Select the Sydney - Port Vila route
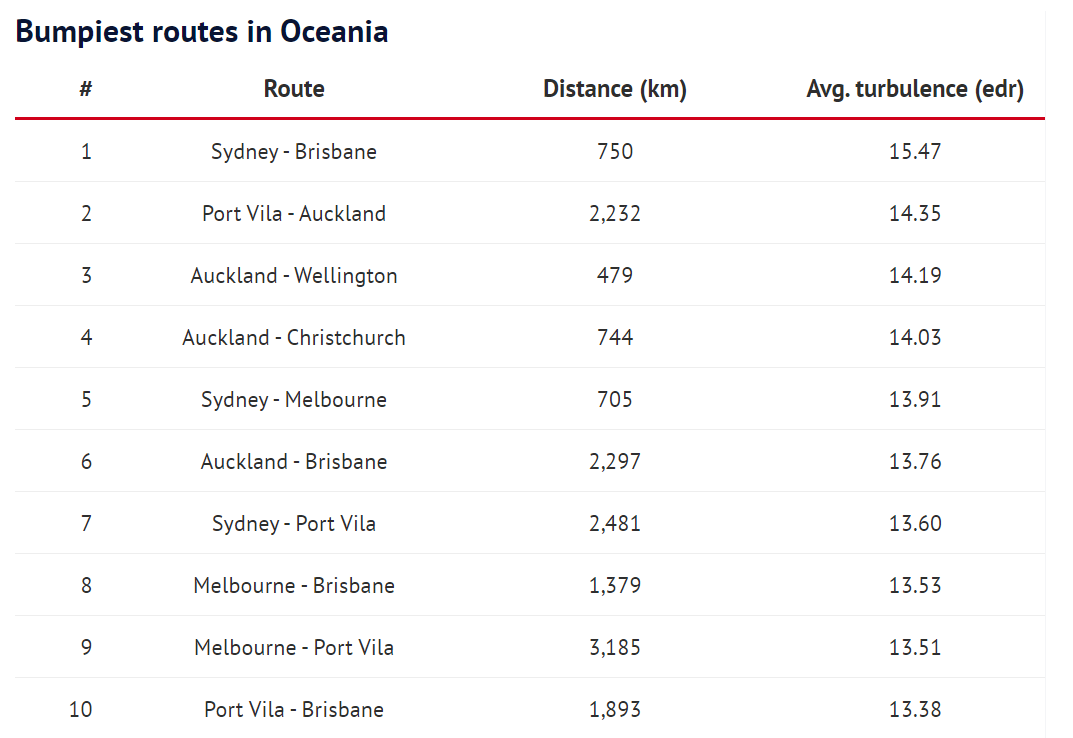Screen dimensions: 1073x738 (x=294, y=524)
